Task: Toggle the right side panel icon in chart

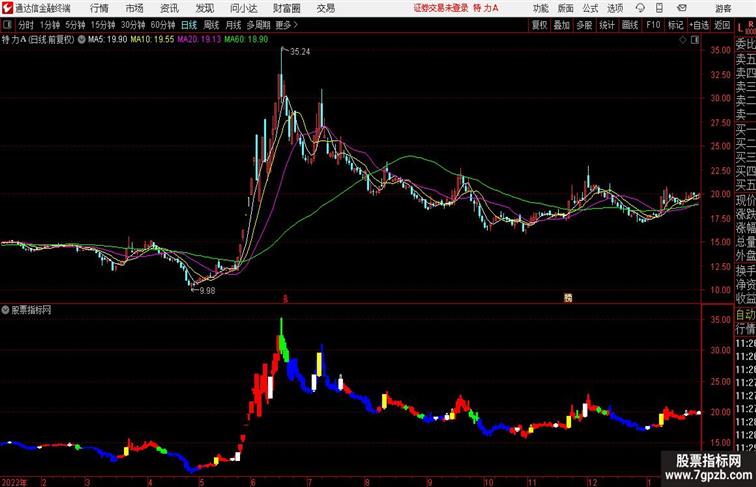Action: (695, 40)
